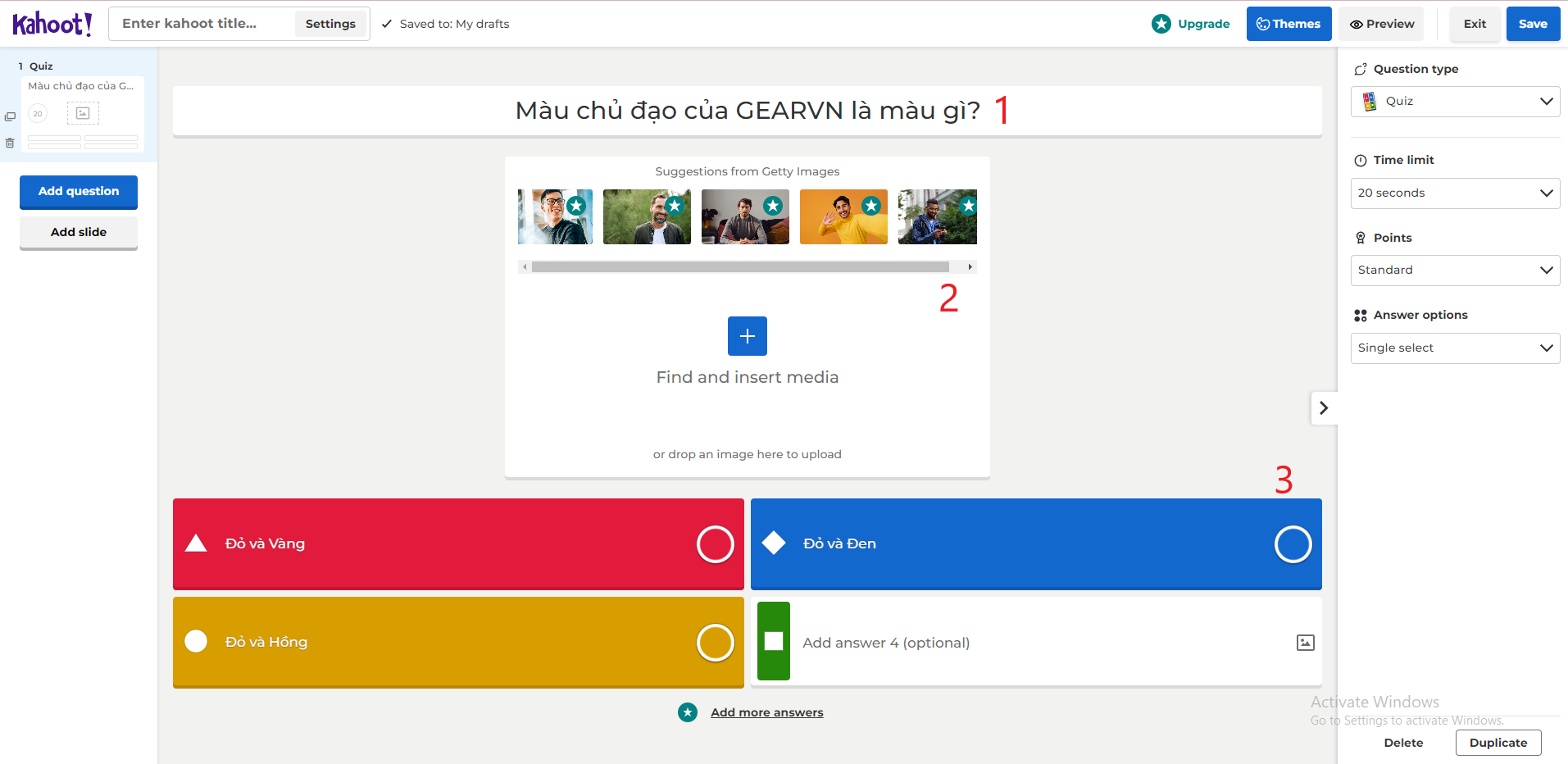Open the Answer options Single select dropdown
Viewport: 1568px width, 764px height.
click(x=1455, y=348)
